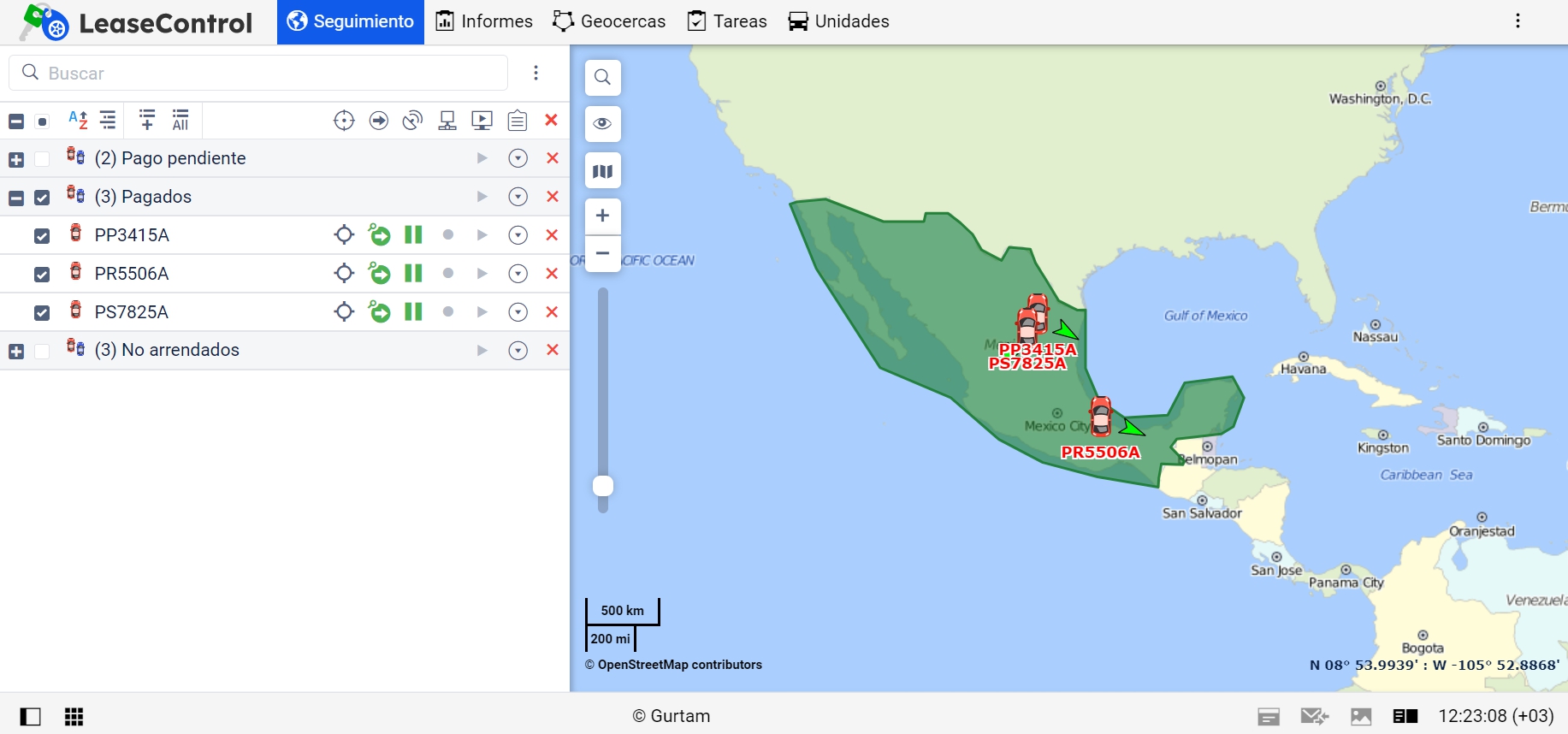
Task: Expand the Pago pendiente group
Action: (16, 160)
